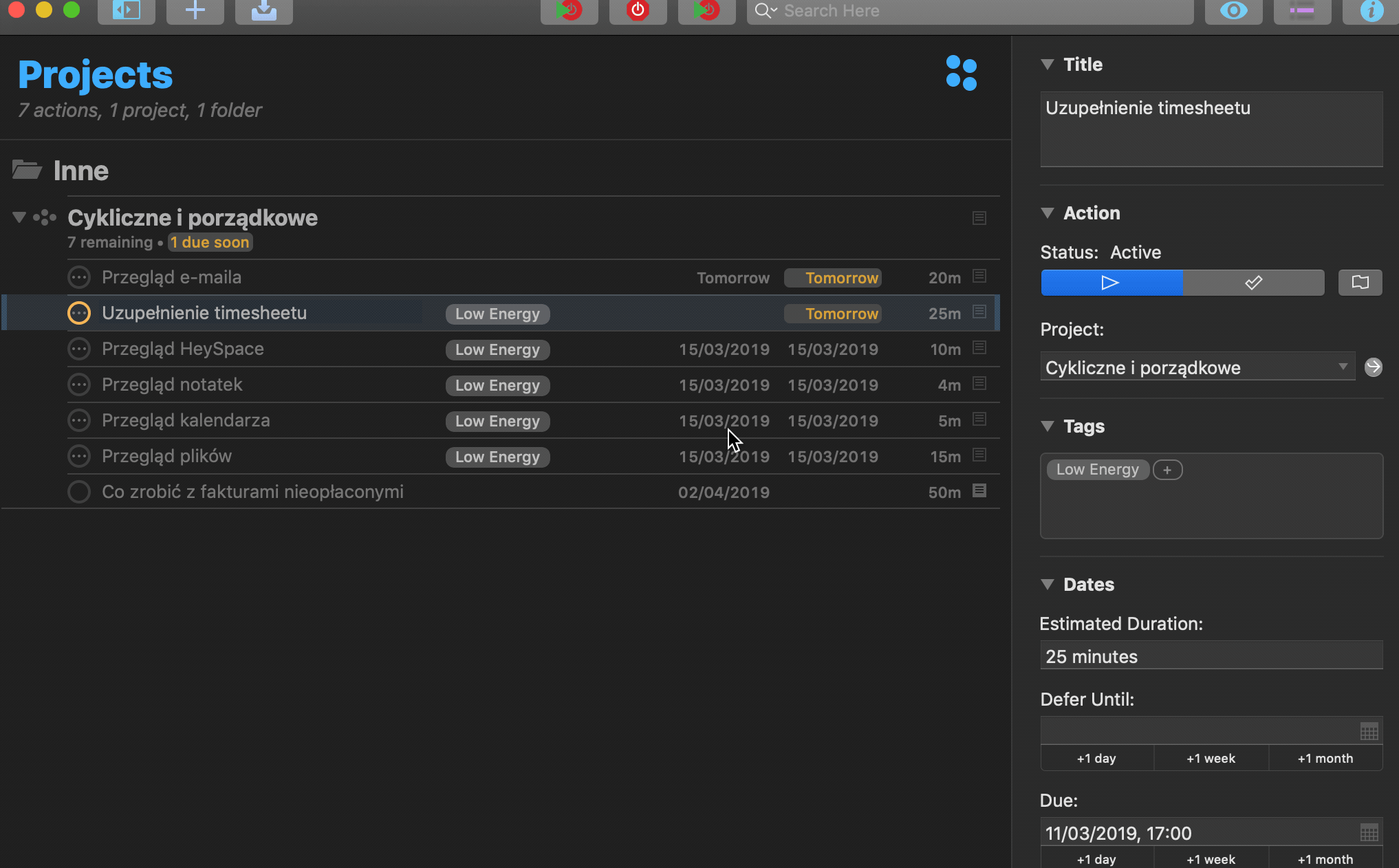
Task: Open note icon for Przegląd notatek
Action: 979,383
